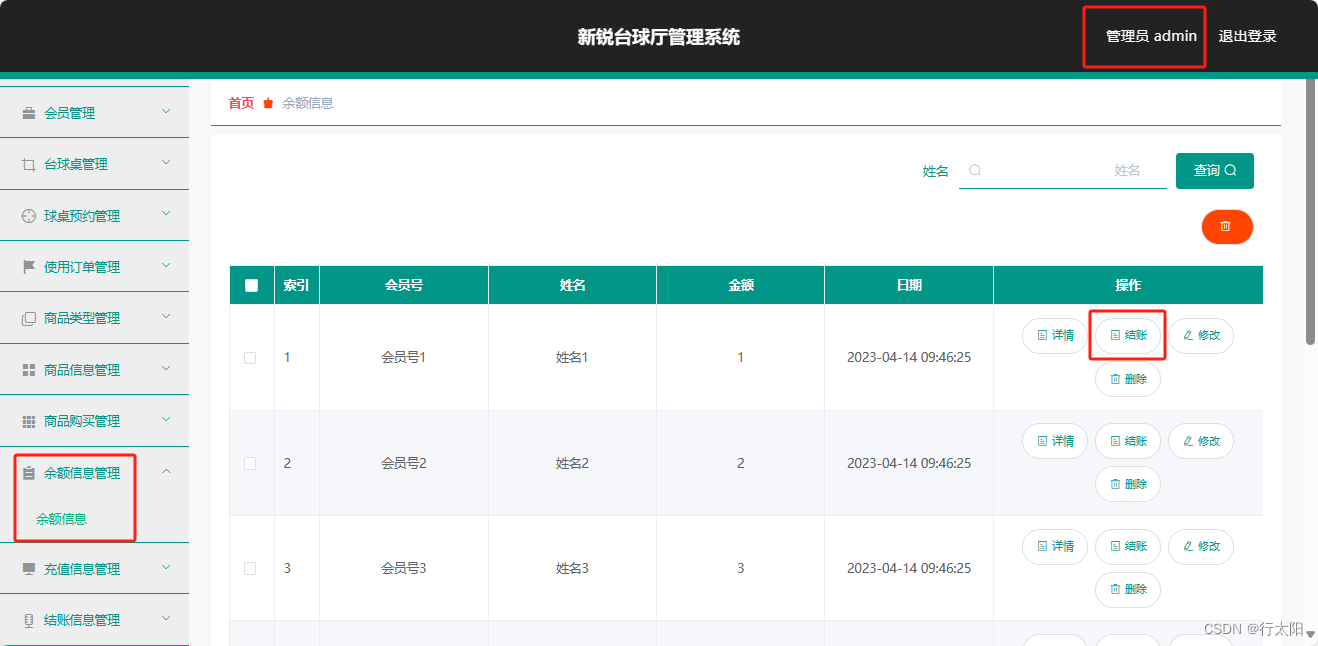Click the 新锐台球厅管理系统 title
This screenshot has width=1318, height=646.
pyautogui.click(x=659, y=37)
